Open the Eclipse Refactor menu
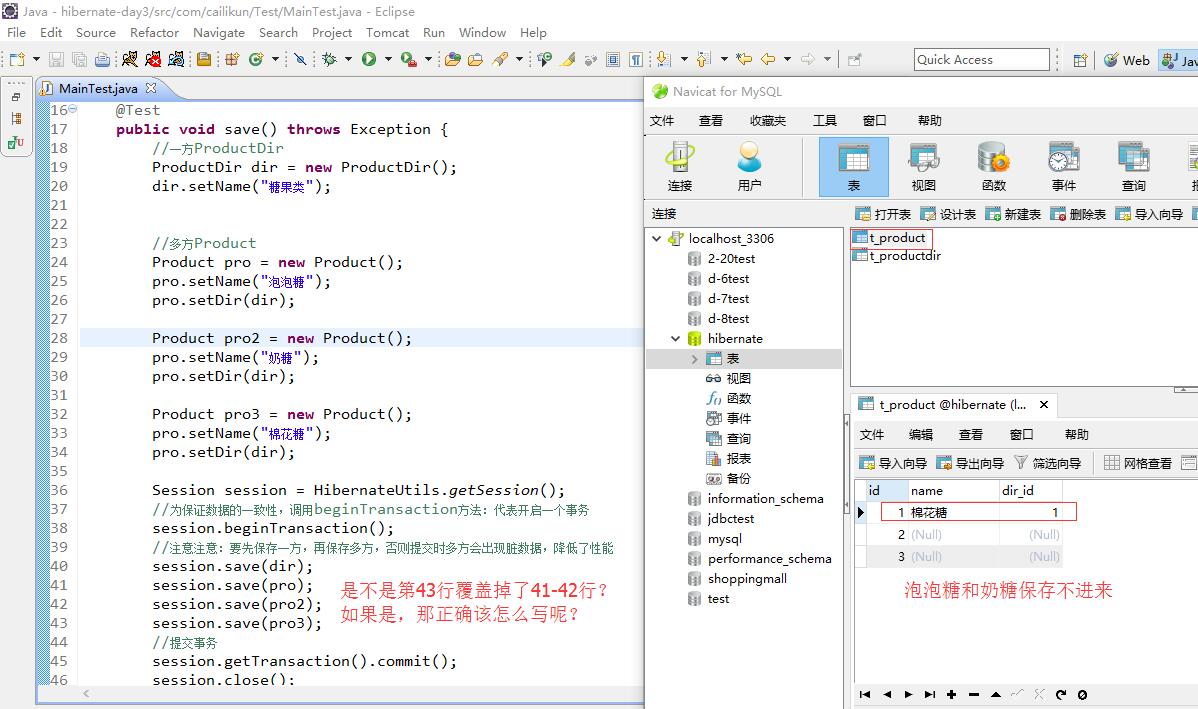This screenshot has width=1198, height=709. click(x=154, y=33)
